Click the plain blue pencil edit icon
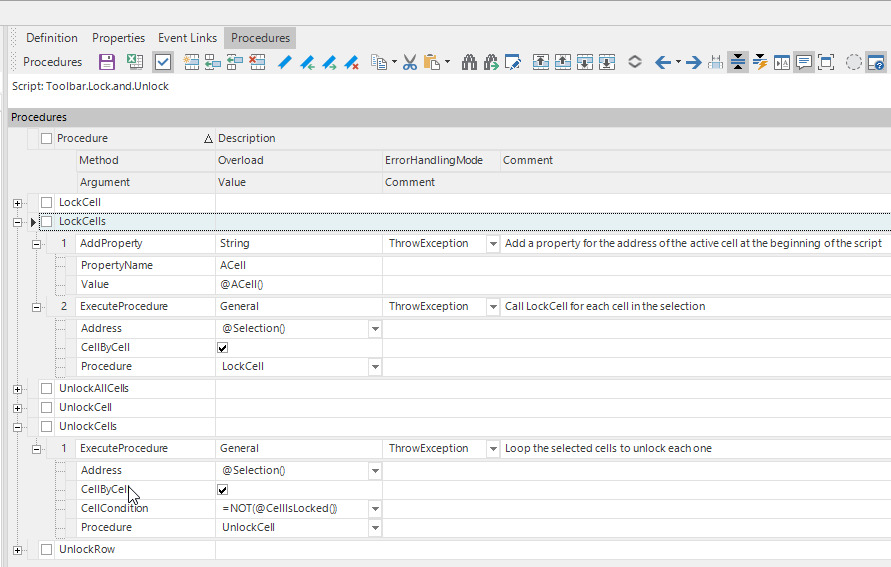 pyautogui.click(x=284, y=62)
